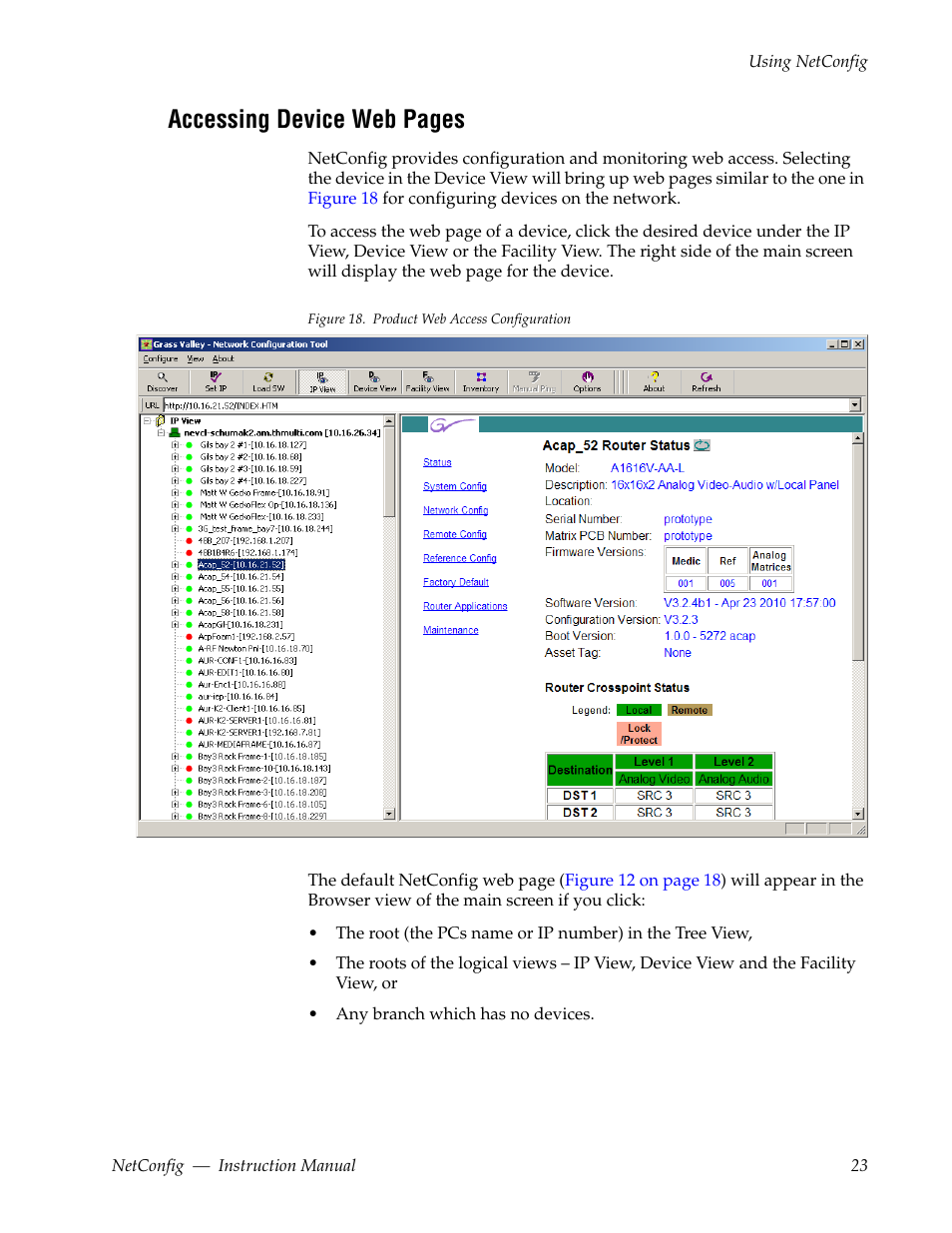Click the pink Lock/Protect legend swatch
This screenshot has height=1233, width=952.
coord(640,735)
